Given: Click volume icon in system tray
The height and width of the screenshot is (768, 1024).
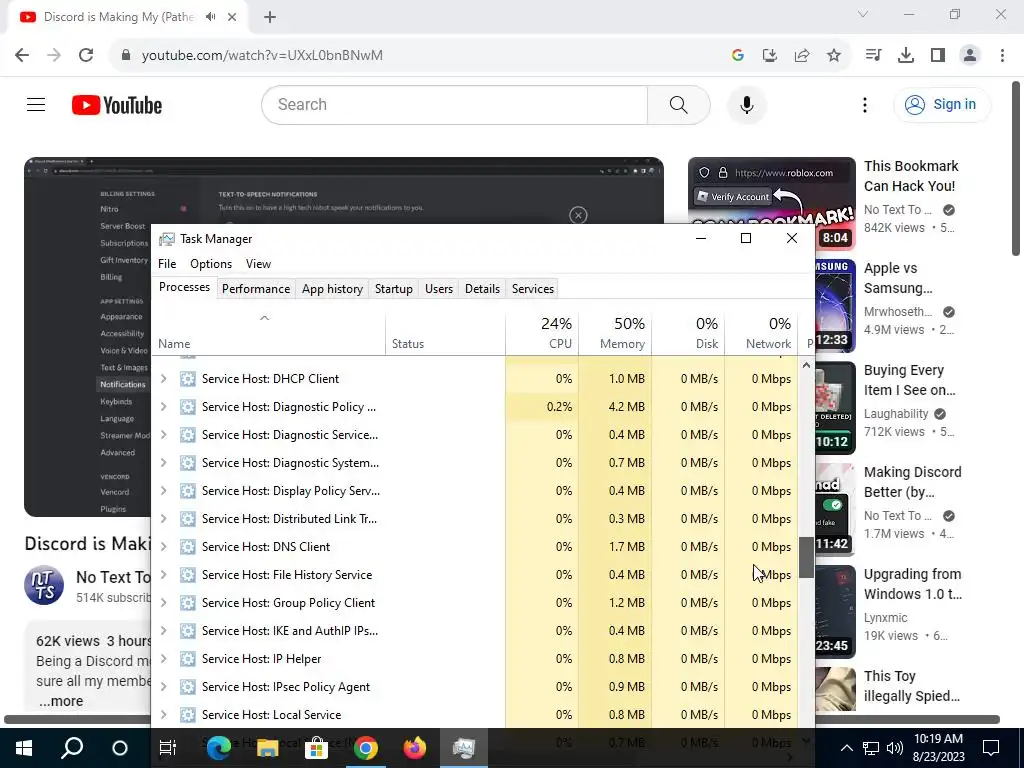Looking at the screenshot, I should [x=895, y=748].
